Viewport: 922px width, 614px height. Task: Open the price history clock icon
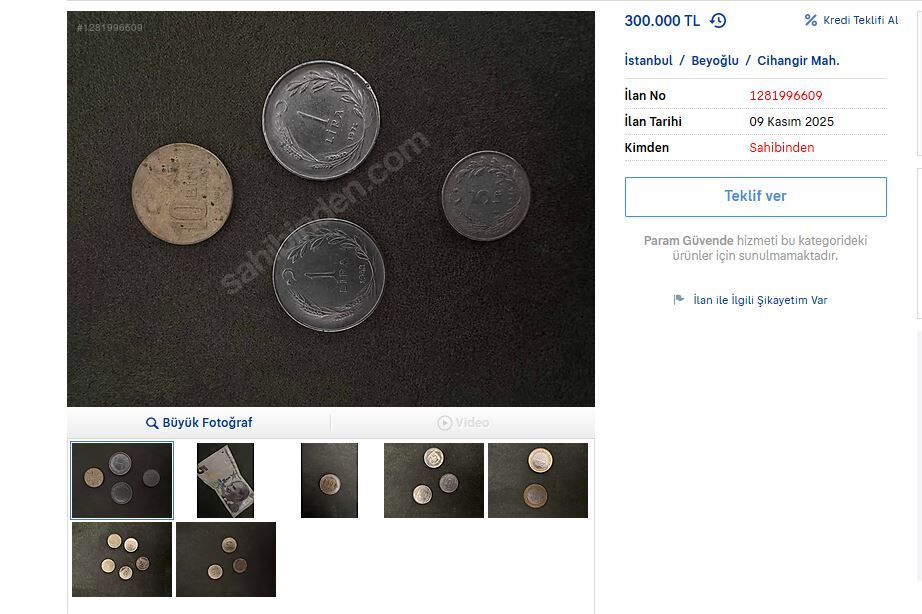[718, 21]
